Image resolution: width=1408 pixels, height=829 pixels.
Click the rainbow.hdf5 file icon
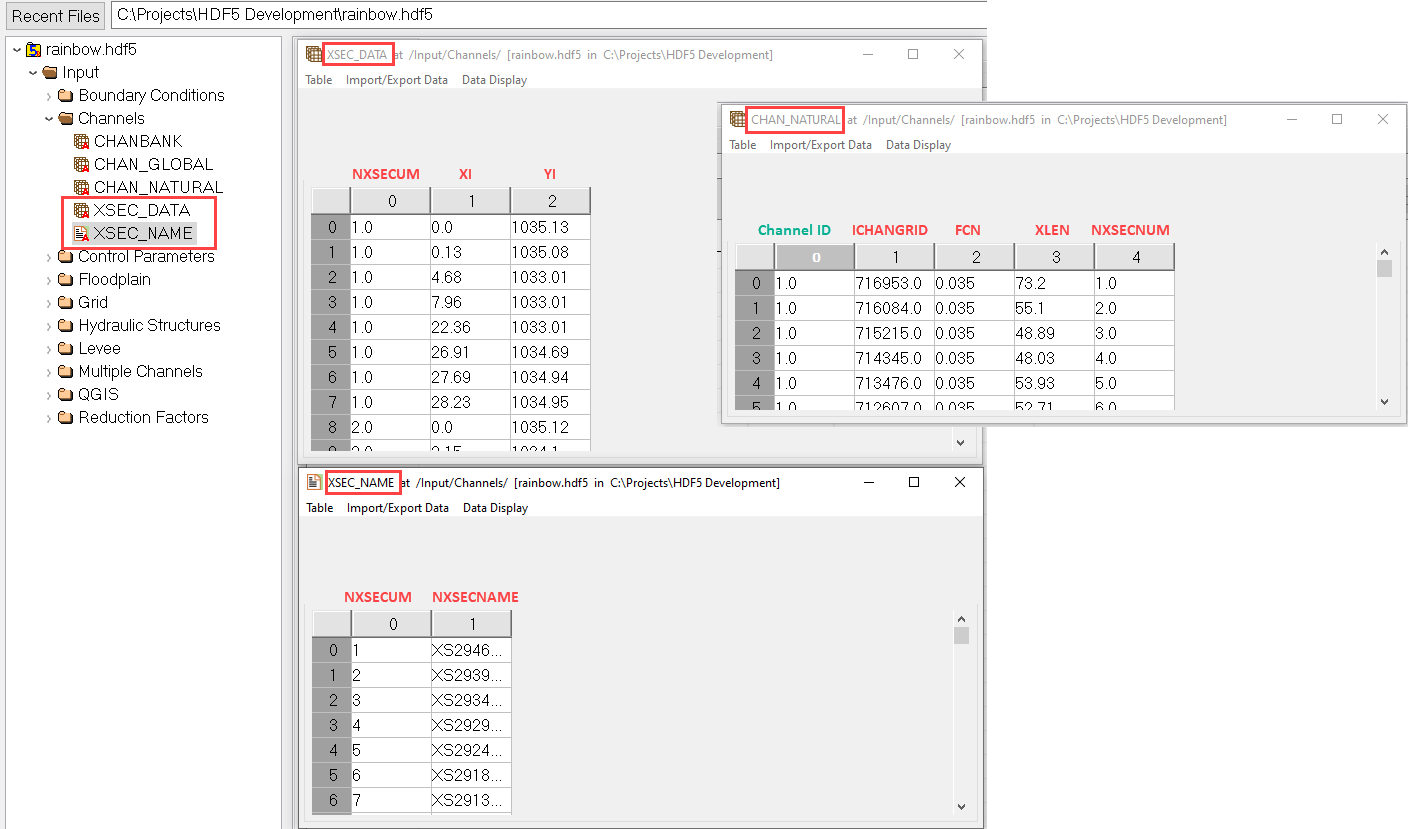(34, 50)
